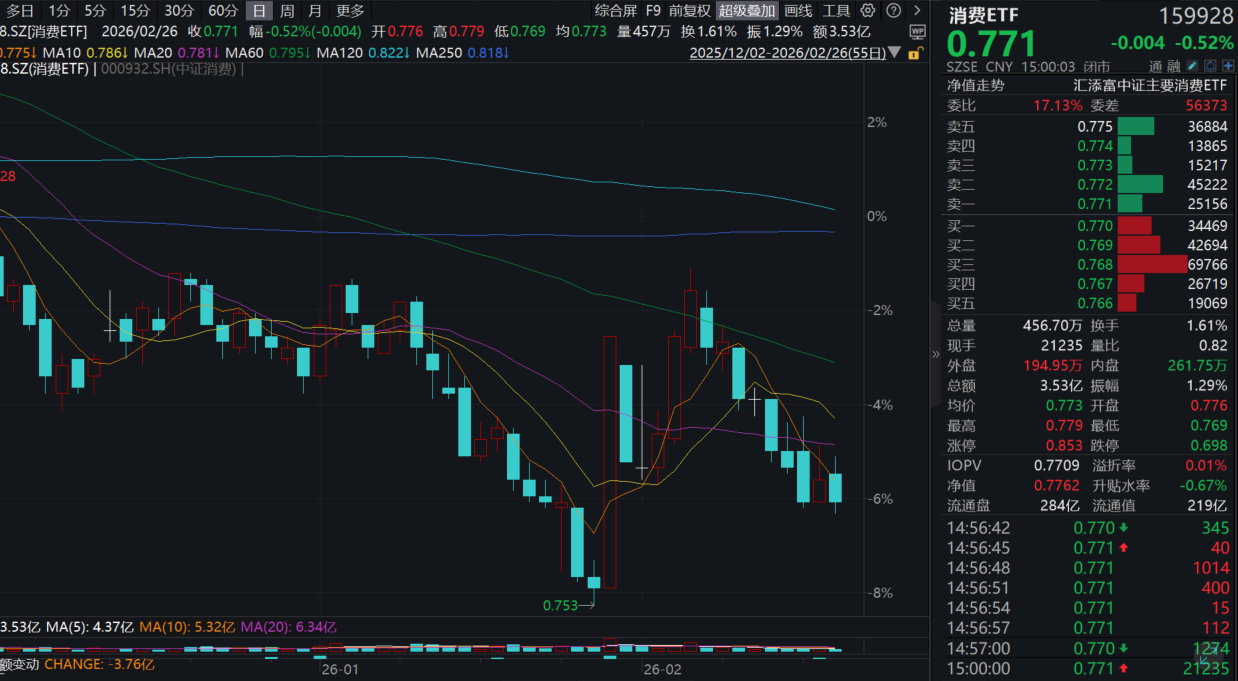Image resolution: width=1238 pixels, height=681 pixels.
Task: Set a price alert with bell icon
Action: point(1209,67)
